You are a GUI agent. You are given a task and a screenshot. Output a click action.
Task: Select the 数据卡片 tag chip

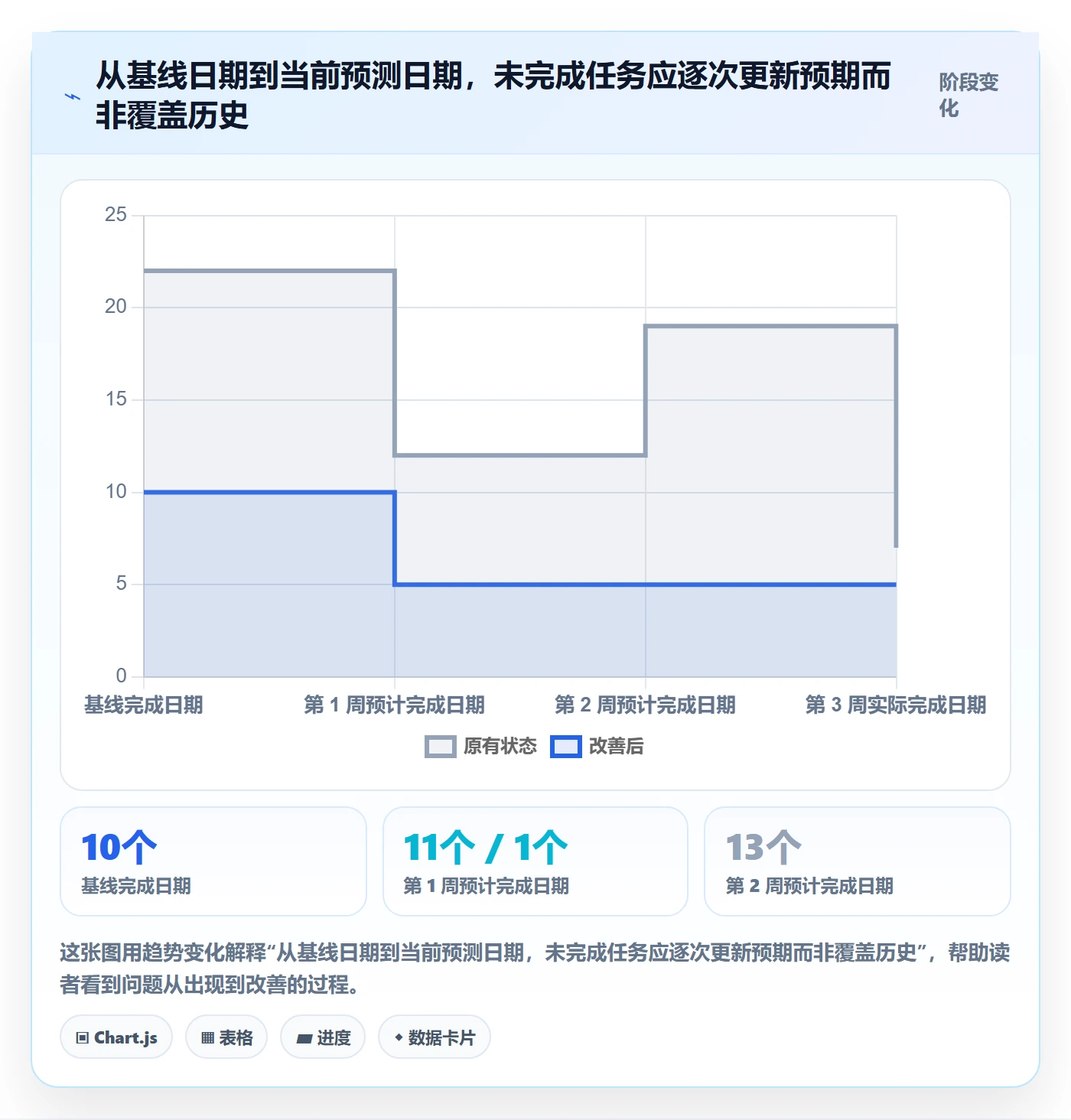pos(435,1037)
